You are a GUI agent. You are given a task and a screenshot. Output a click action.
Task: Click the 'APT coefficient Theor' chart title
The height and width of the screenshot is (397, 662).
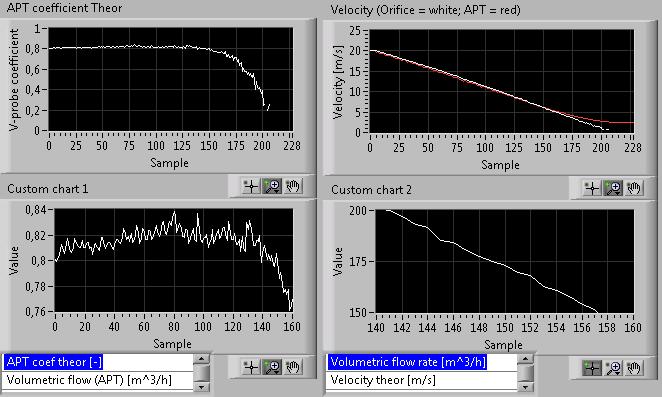click(65, 8)
